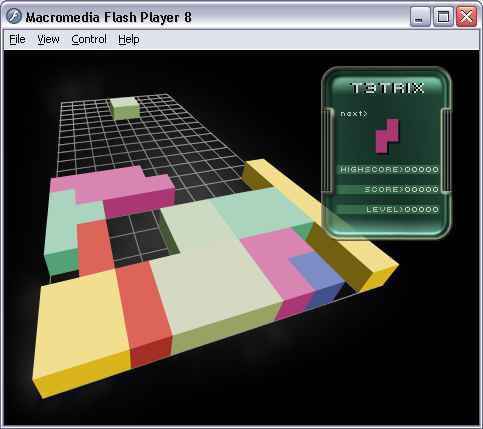This screenshot has height=429, width=483.
Task: Click the LEVEL display bar
Action: pyautogui.click(x=388, y=209)
